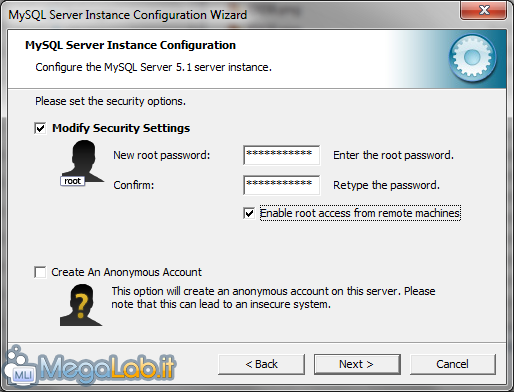The height and width of the screenshot is (392, 514).
Task: Click the MegaLab.it watermark text
Action: tap(107, 369)
